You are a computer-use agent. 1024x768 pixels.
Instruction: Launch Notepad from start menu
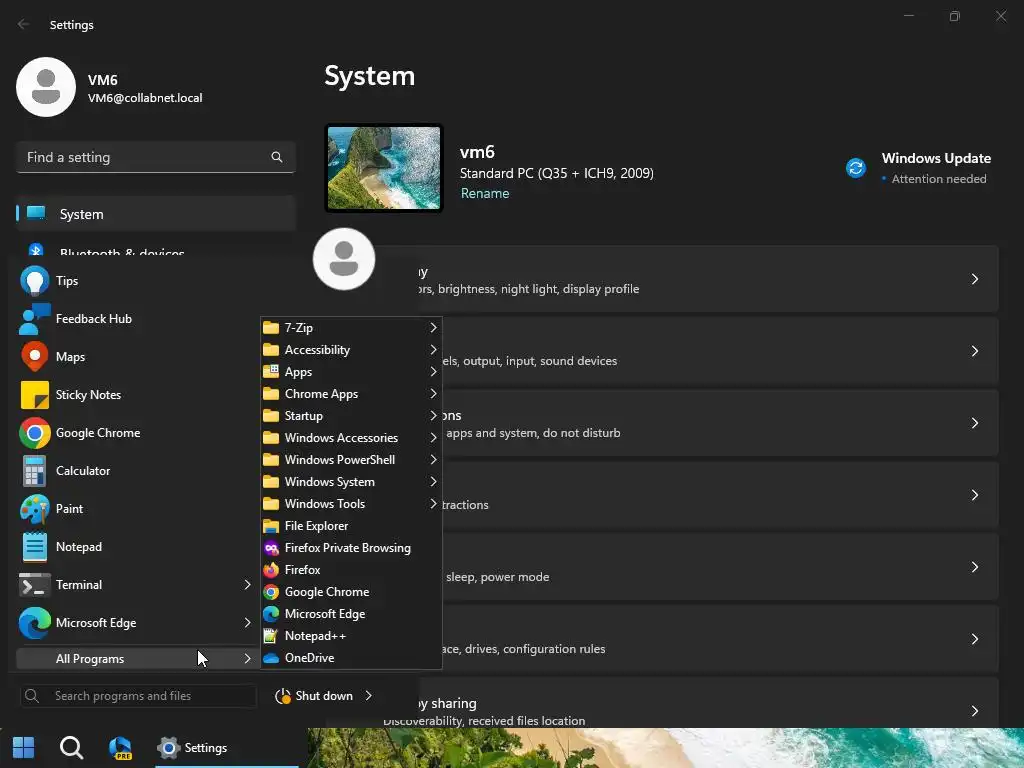136,547
